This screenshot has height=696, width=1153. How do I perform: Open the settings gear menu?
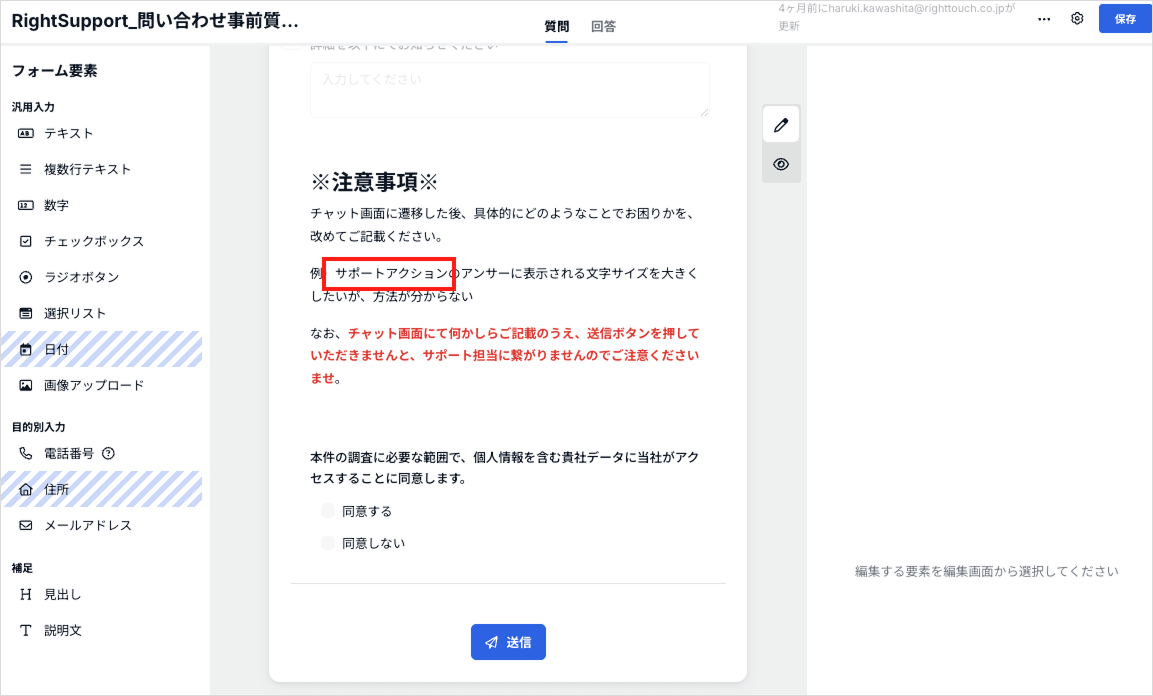pyautogui.click(x=1077, y=19)
